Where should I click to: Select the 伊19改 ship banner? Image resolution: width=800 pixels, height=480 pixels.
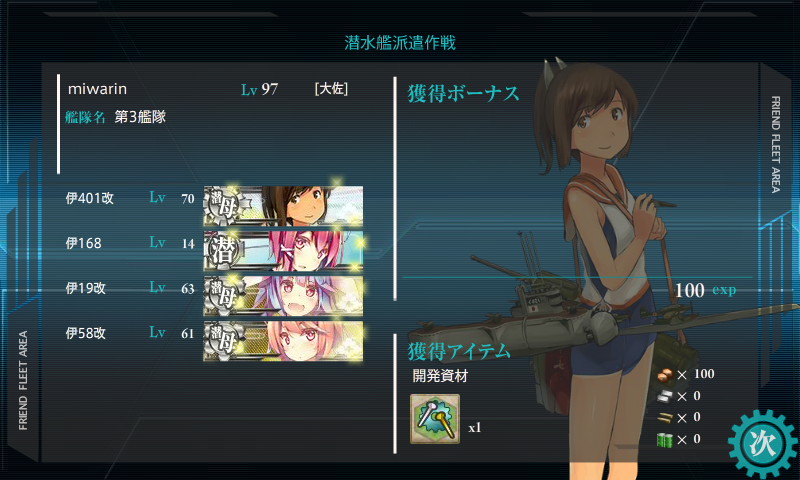283,296
